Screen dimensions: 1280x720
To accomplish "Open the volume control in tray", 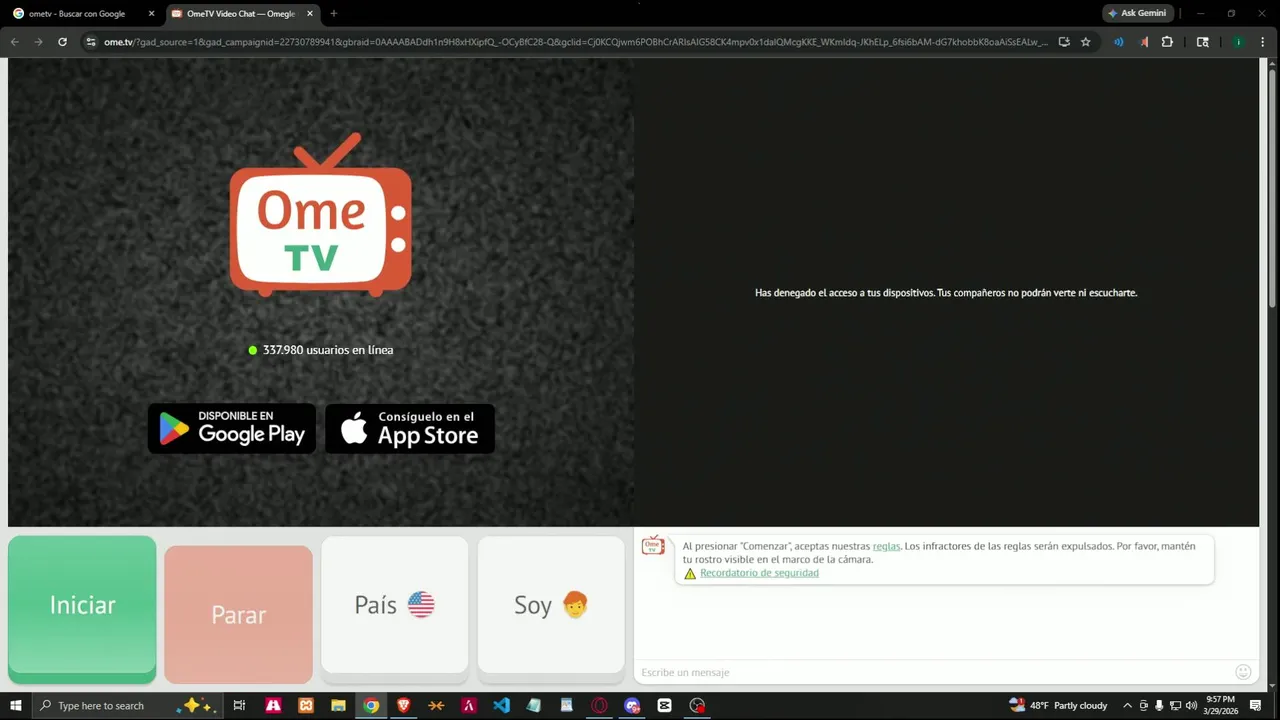I will click(1191, 705).
